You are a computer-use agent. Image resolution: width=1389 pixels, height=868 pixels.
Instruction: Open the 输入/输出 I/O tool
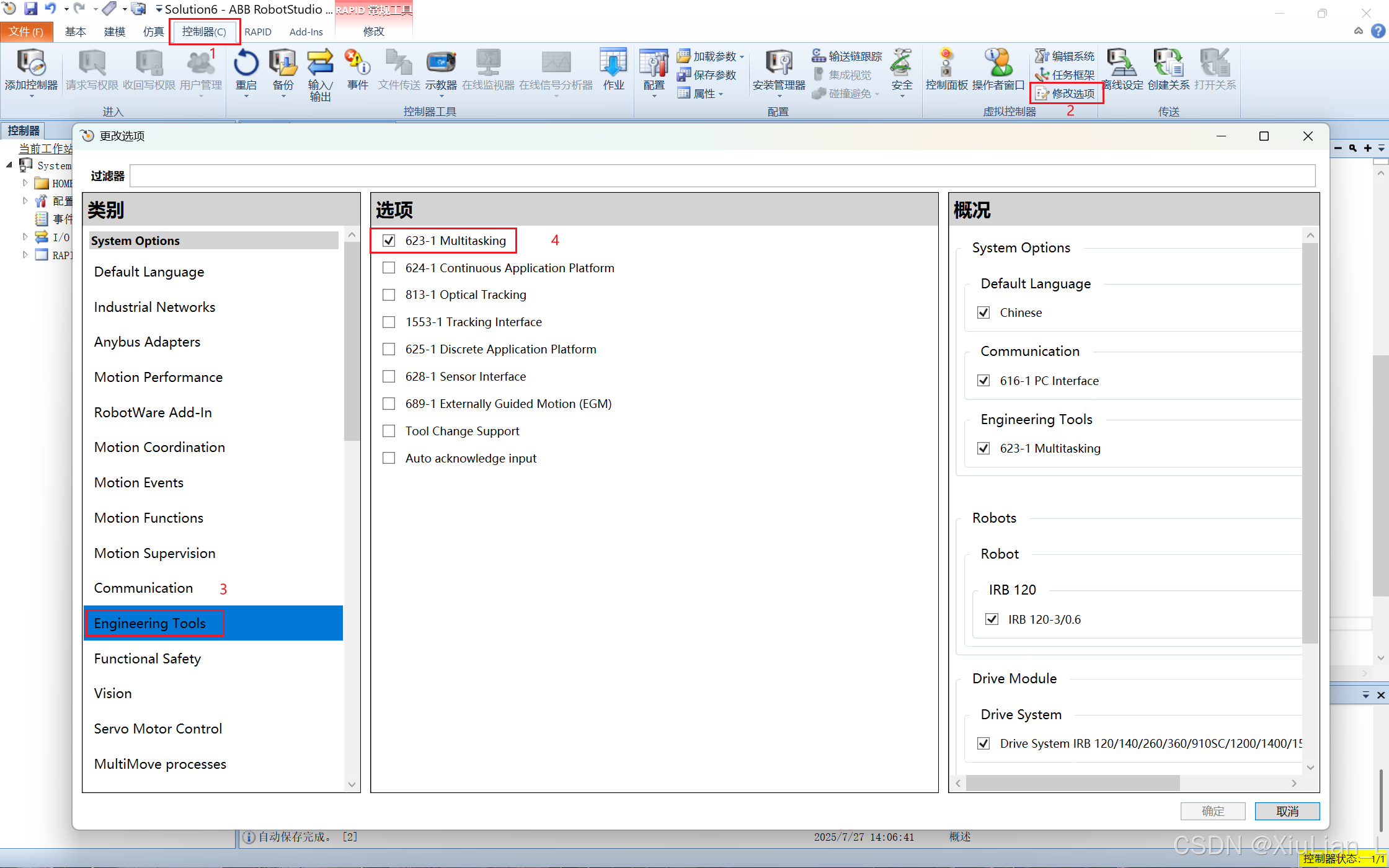tap(320, 75)
